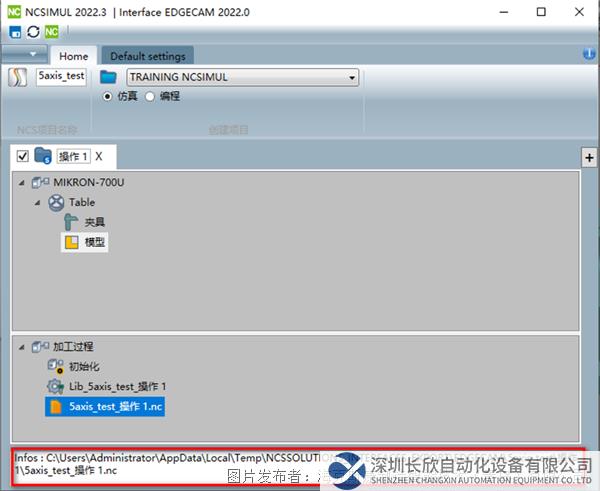Click the refresh arrows icon in the title toolbar
The width and height of the screenshot is (600, 491).
[32, 32]
